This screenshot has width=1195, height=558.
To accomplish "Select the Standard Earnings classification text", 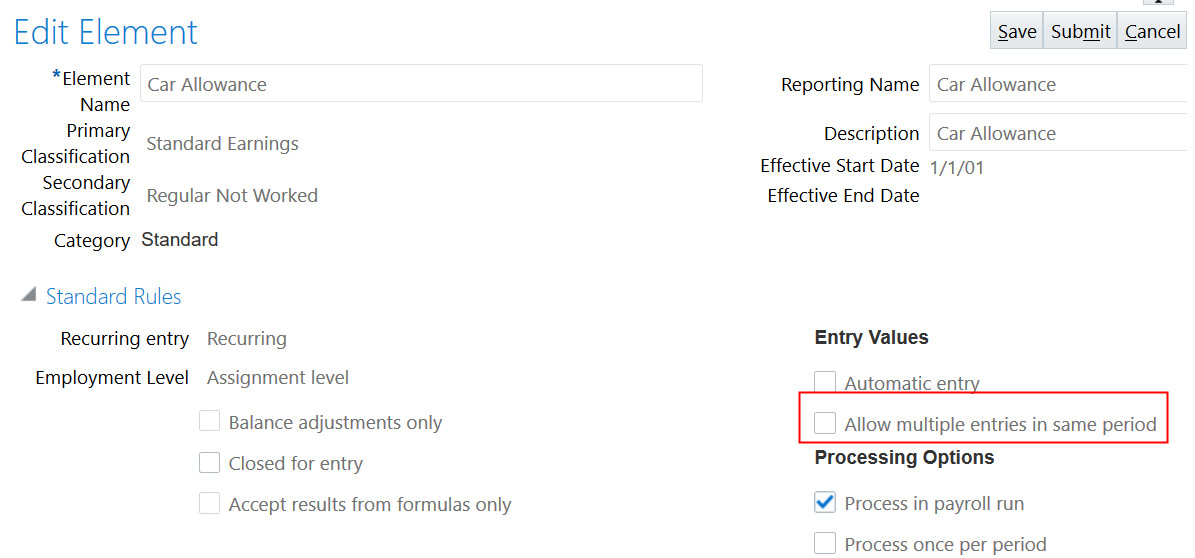I will [x=223, y=143].
